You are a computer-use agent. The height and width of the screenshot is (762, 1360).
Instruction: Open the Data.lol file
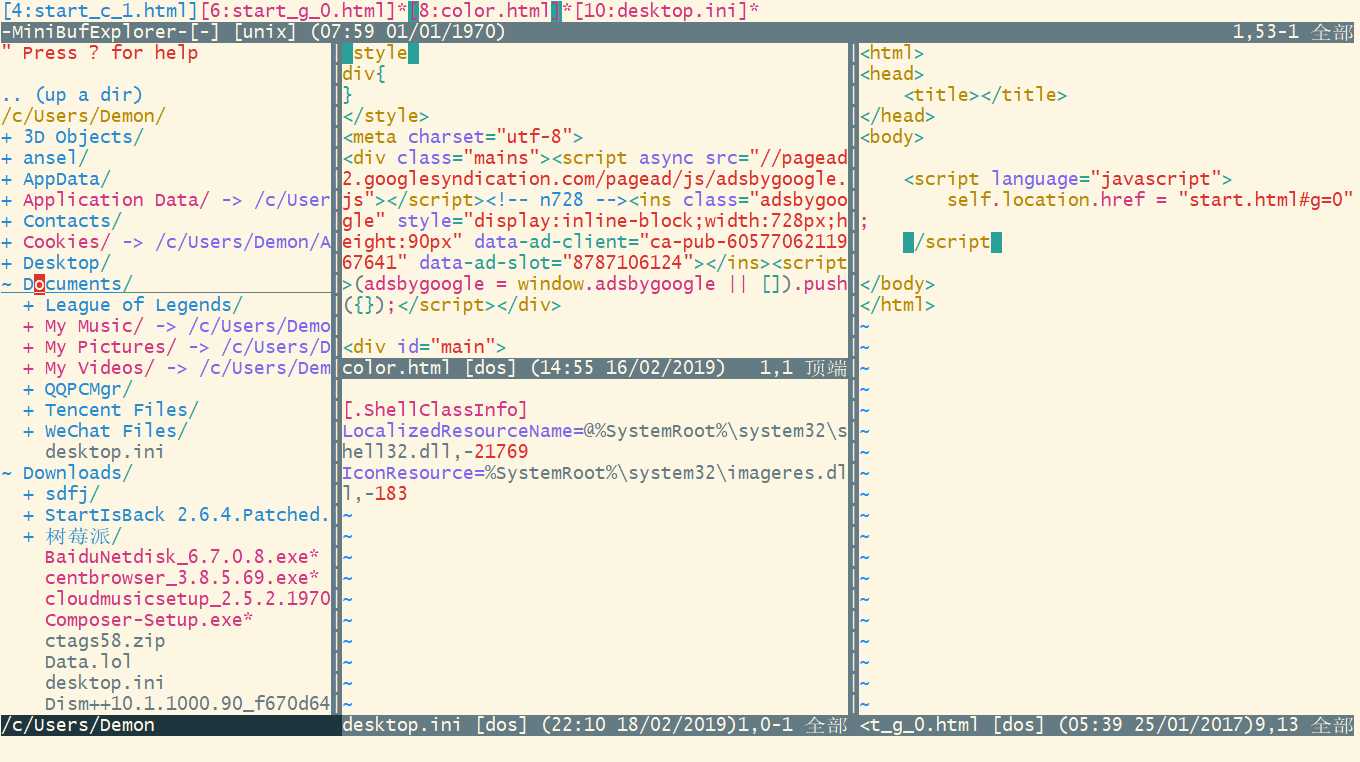88,662
